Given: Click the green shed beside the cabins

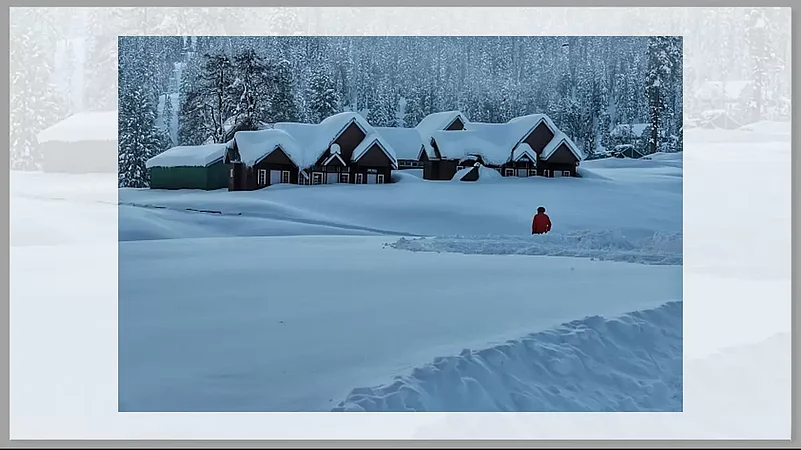Looking at the screenshot, I should [x=188, y=177].
